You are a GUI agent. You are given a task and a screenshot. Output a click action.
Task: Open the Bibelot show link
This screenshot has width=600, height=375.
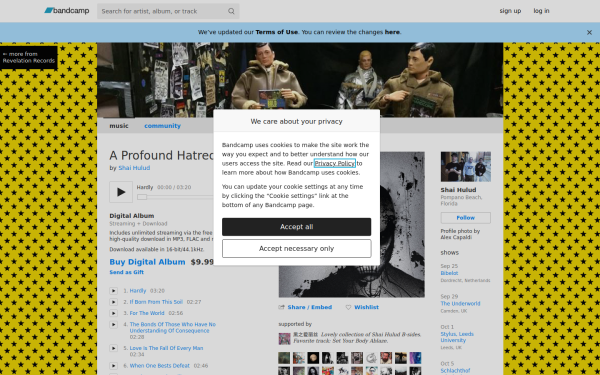(449, 273)
